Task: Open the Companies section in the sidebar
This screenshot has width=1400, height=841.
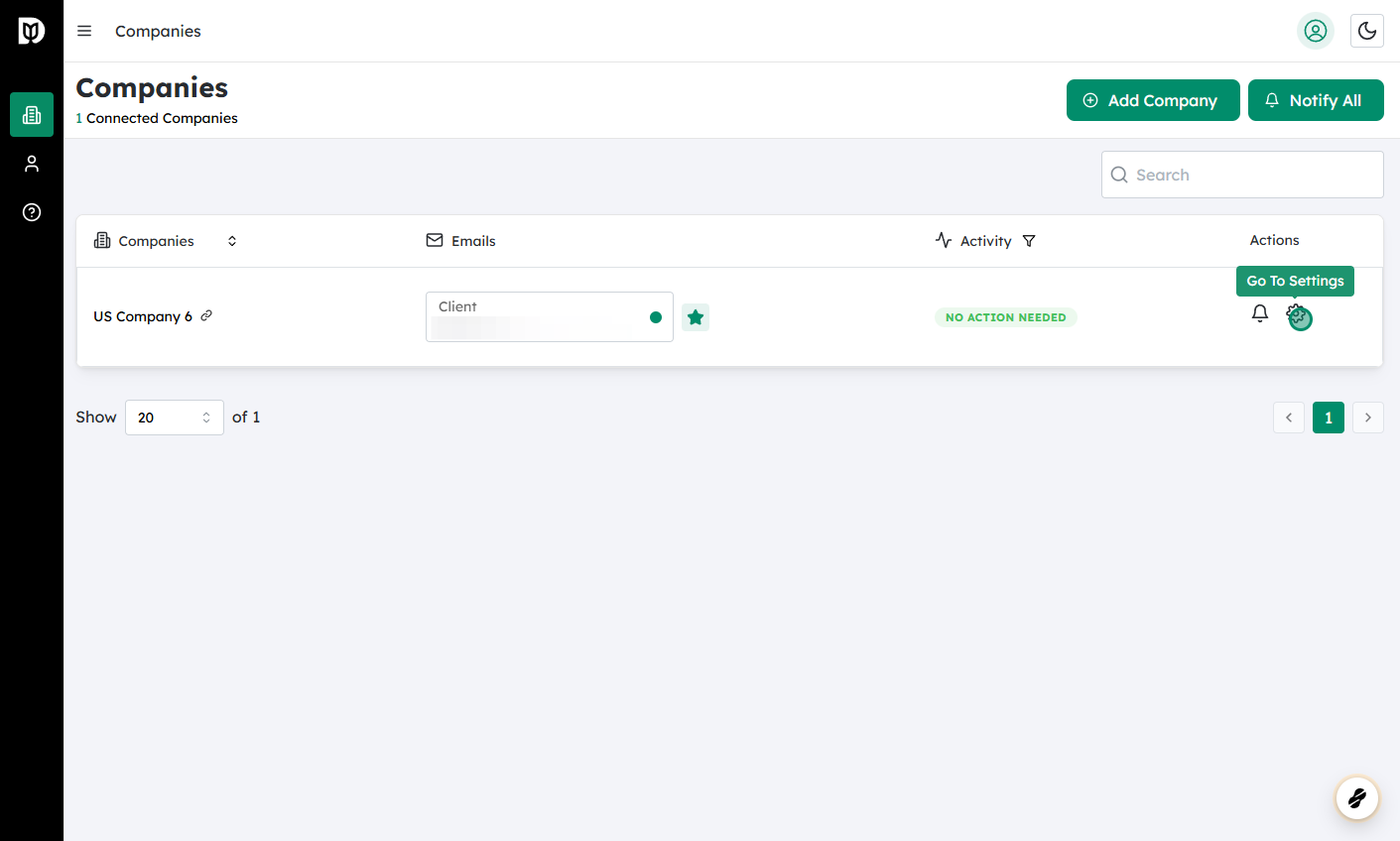Action: (x=31, y=114)
